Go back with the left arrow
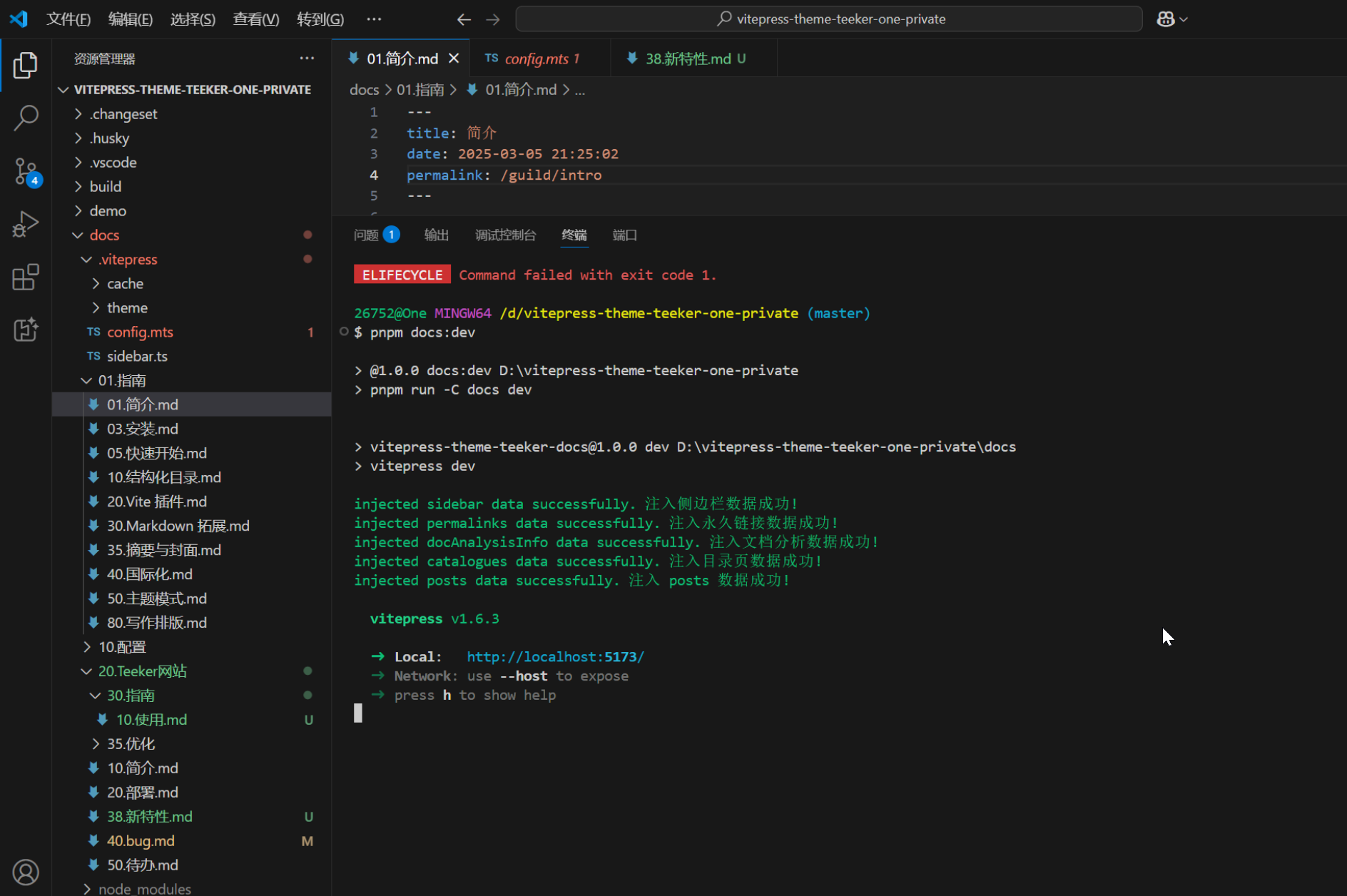The width and height of the screenshot is (1347, 896). click(x=464, y=19)
